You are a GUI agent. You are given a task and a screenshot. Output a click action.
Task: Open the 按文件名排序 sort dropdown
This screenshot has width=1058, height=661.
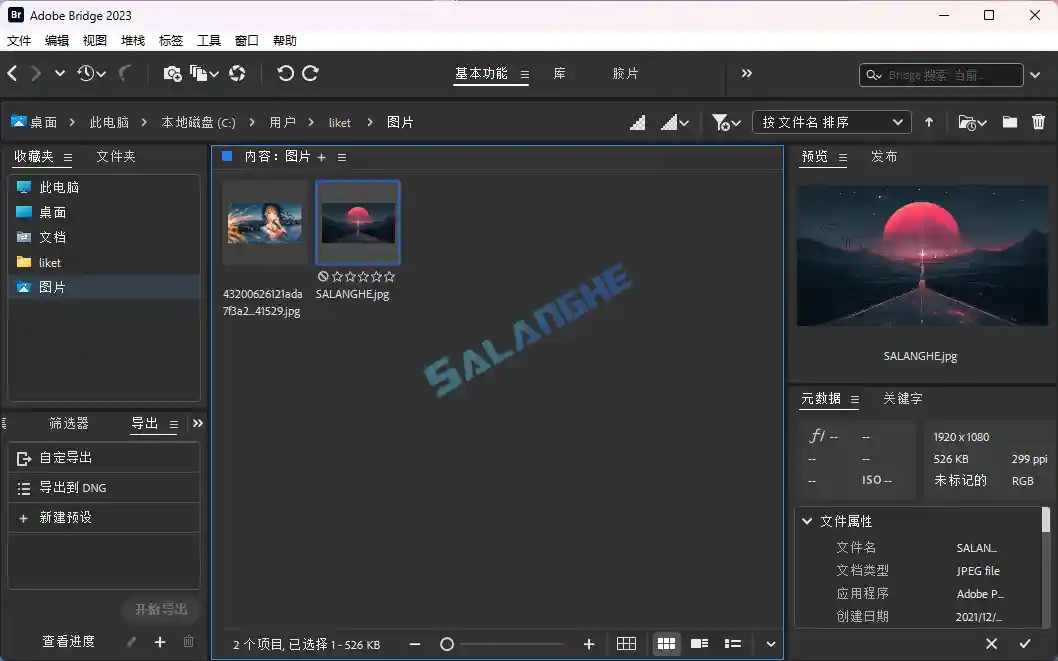(x=831, y=121)
